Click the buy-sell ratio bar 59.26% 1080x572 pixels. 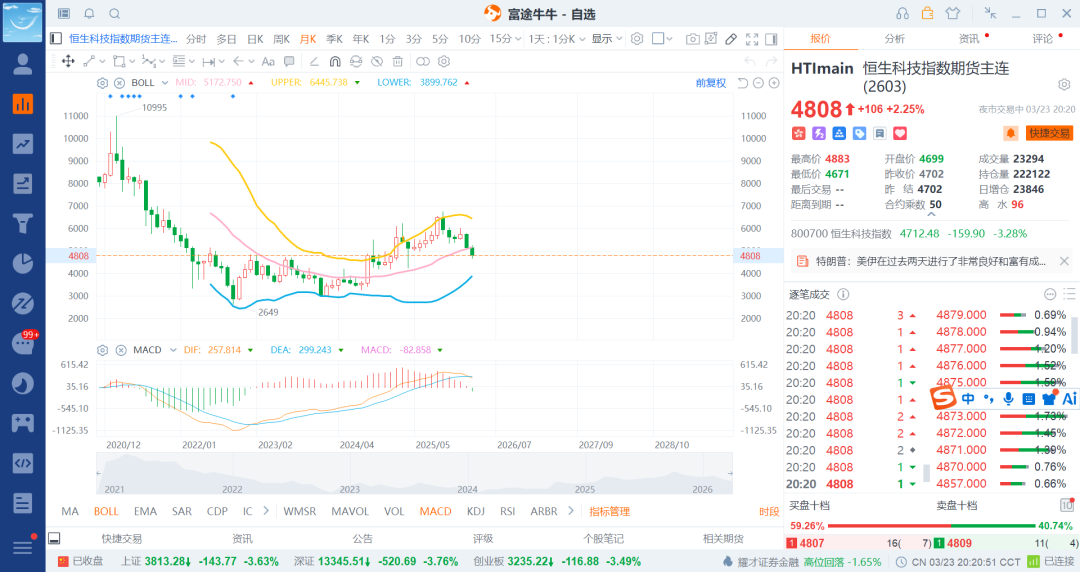tap(931, 526)
